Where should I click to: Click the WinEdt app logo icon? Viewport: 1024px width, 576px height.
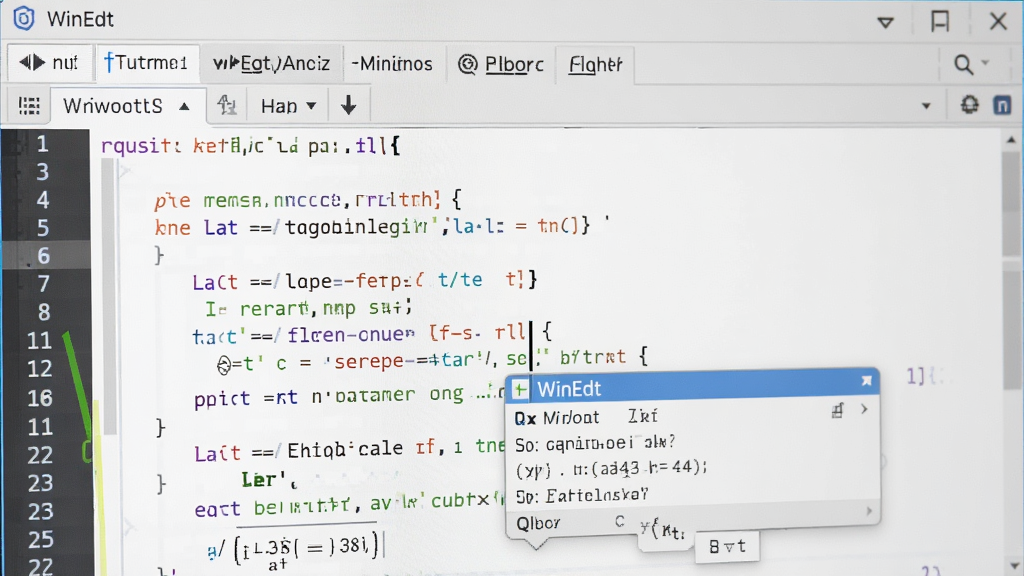(24, 19)
